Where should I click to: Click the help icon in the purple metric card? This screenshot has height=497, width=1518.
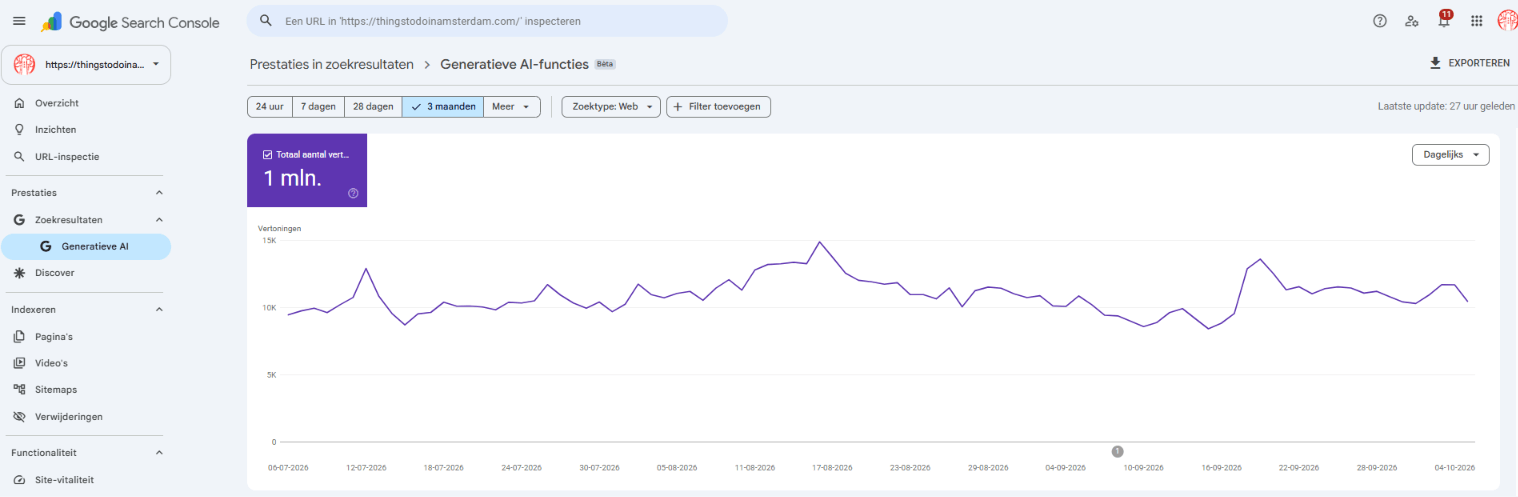point(353,193)
